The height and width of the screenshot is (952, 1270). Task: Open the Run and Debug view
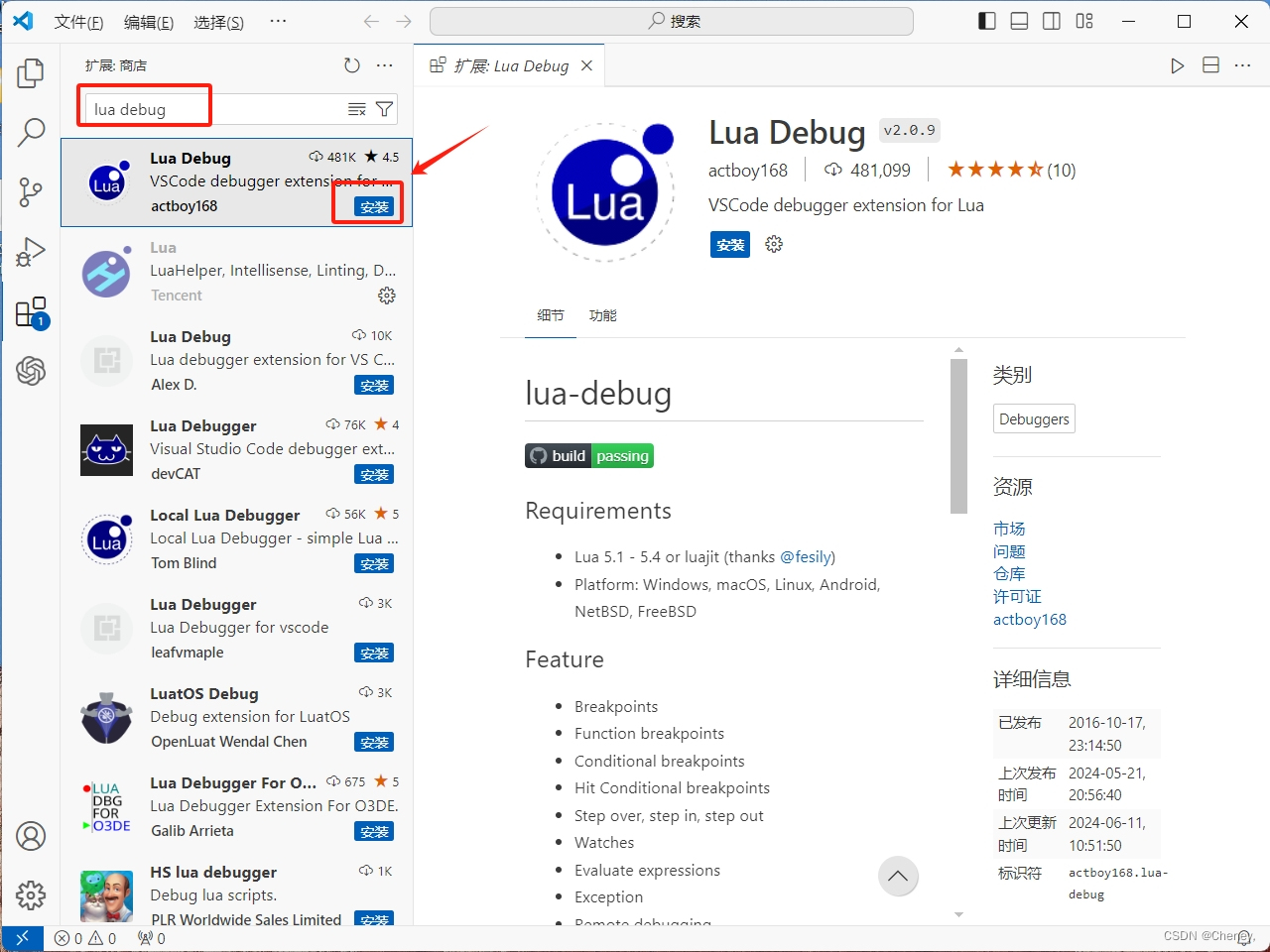[31, 252]
